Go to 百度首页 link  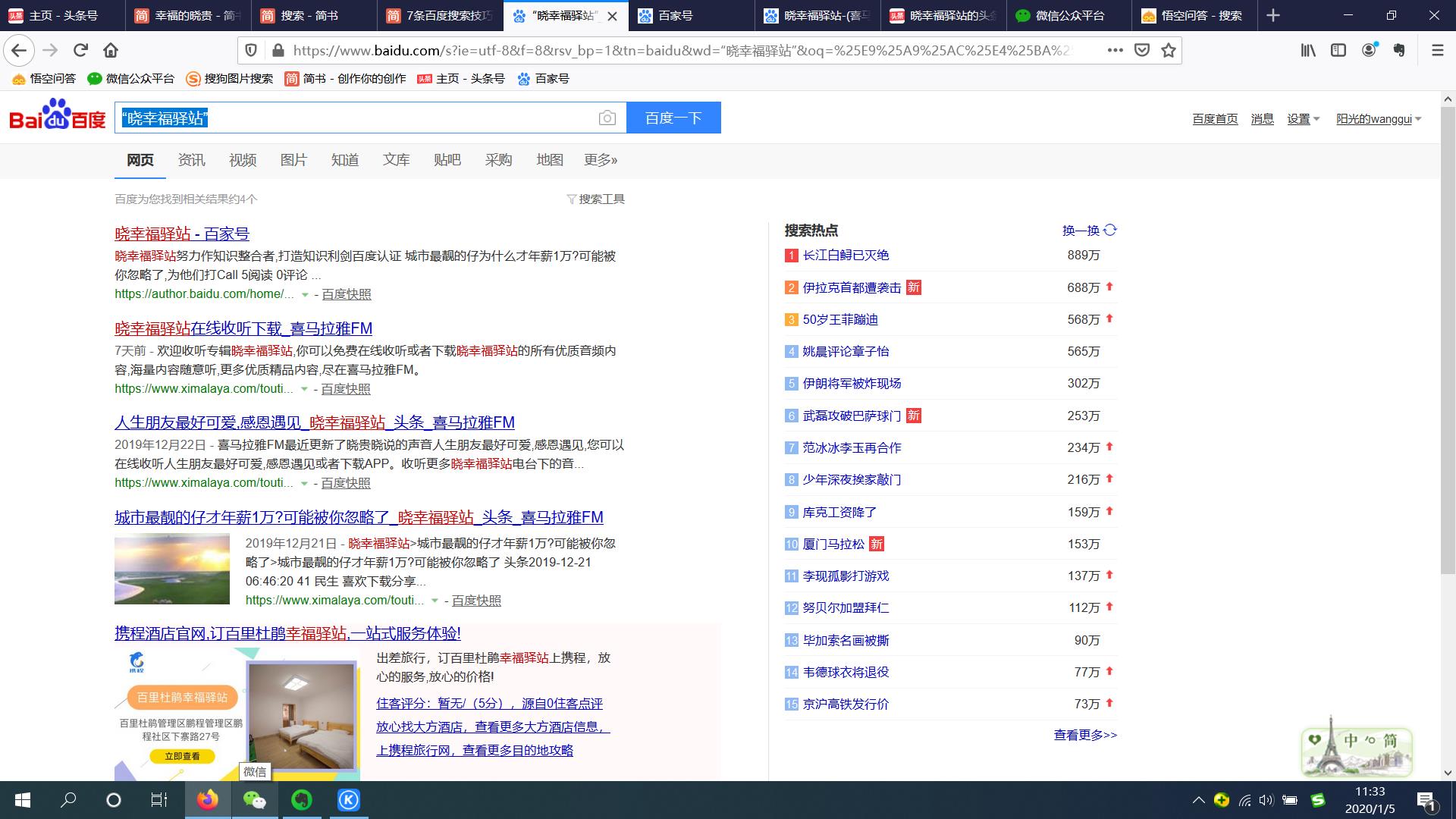coord(1215,119)
